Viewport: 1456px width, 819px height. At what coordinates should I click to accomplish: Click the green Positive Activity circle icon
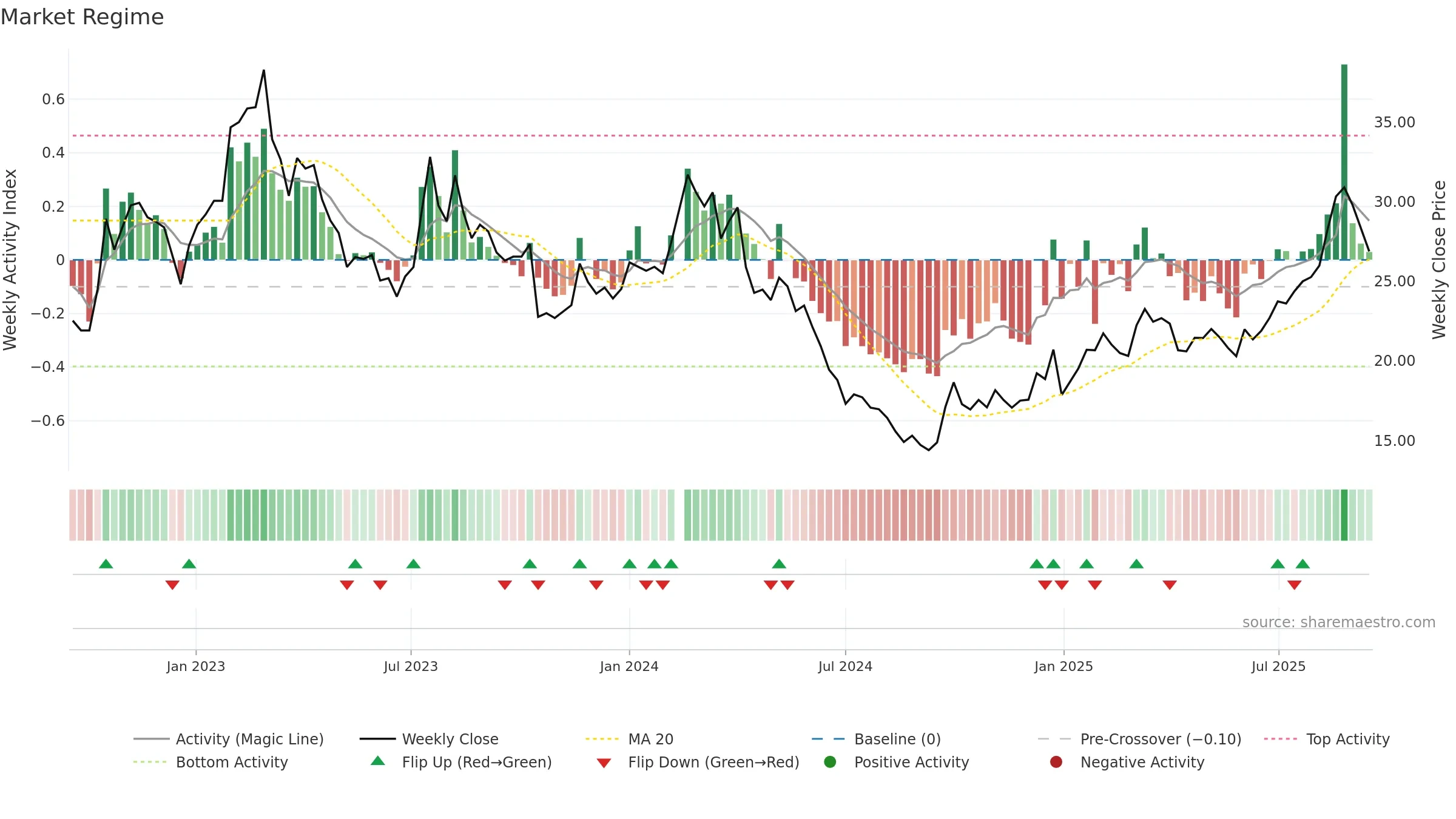[x=830, y=762]
